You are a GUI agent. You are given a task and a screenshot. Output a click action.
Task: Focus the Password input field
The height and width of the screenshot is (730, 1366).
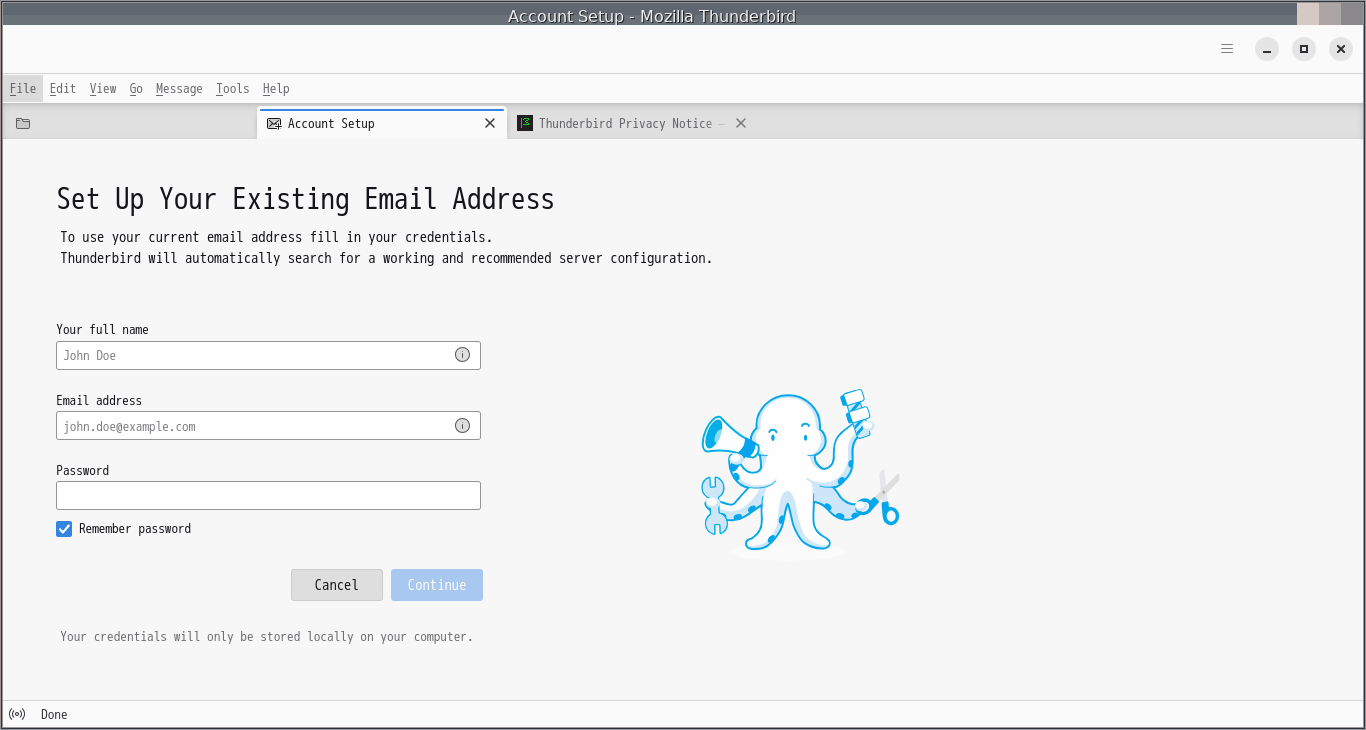click(x=268, y=496)
